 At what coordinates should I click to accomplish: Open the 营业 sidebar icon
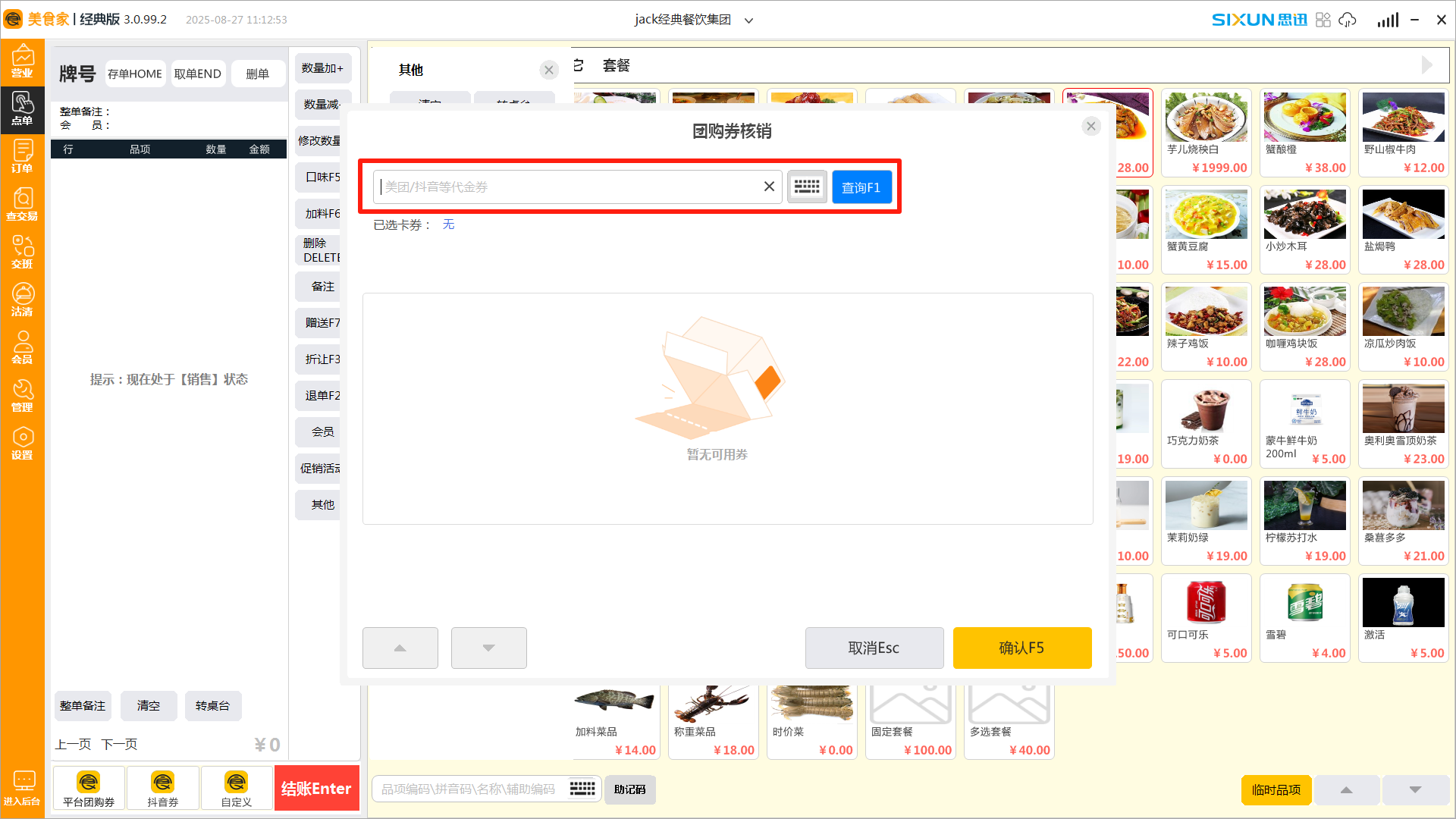coord(22,61)
